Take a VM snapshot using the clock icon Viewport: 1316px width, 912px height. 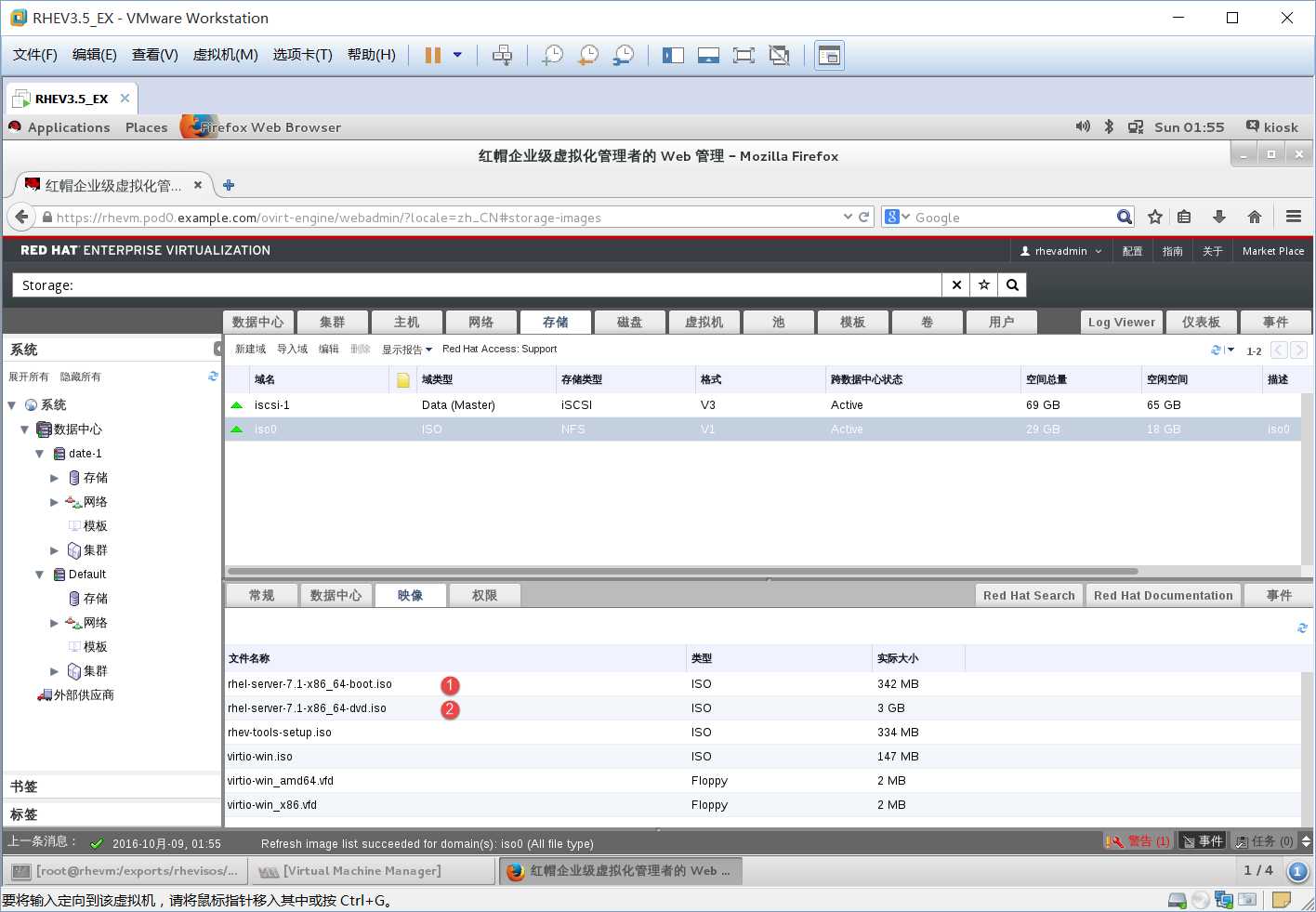pyautogui.click(x=553, y=56)
